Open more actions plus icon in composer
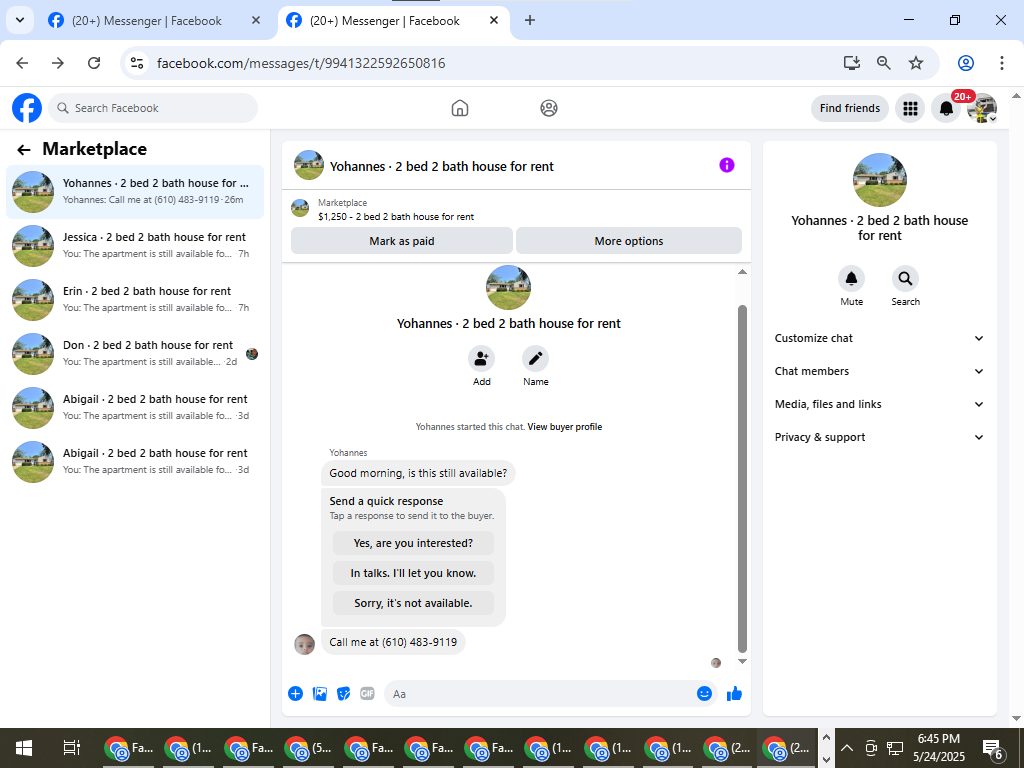 pos(295,694)
